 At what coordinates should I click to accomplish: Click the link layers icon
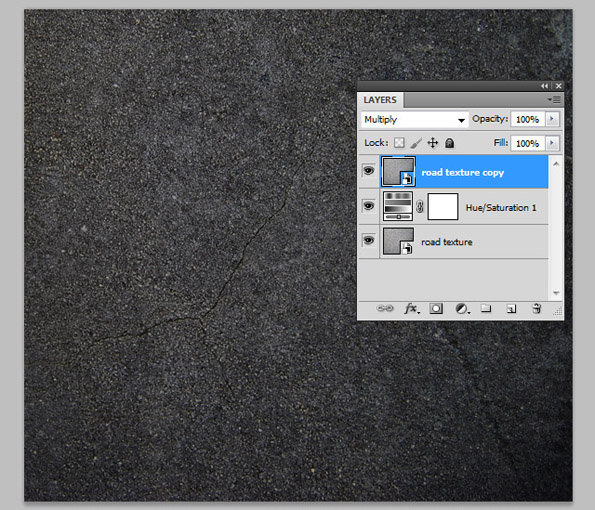coord(385,309)
